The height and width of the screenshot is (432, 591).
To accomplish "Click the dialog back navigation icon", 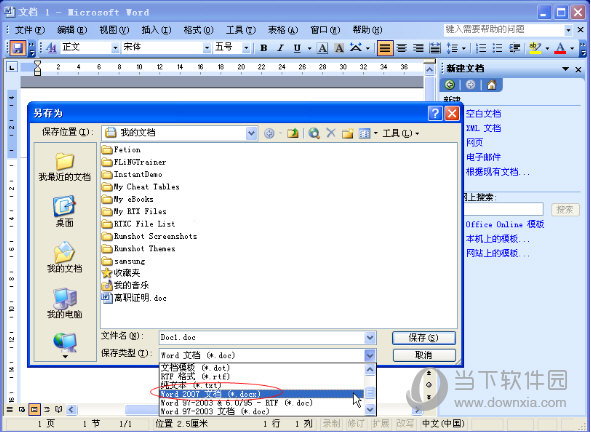I will [x=269, y=133].
